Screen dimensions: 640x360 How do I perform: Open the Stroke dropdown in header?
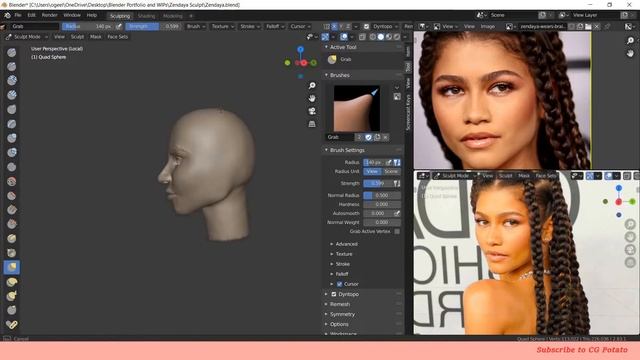point(250,26)
